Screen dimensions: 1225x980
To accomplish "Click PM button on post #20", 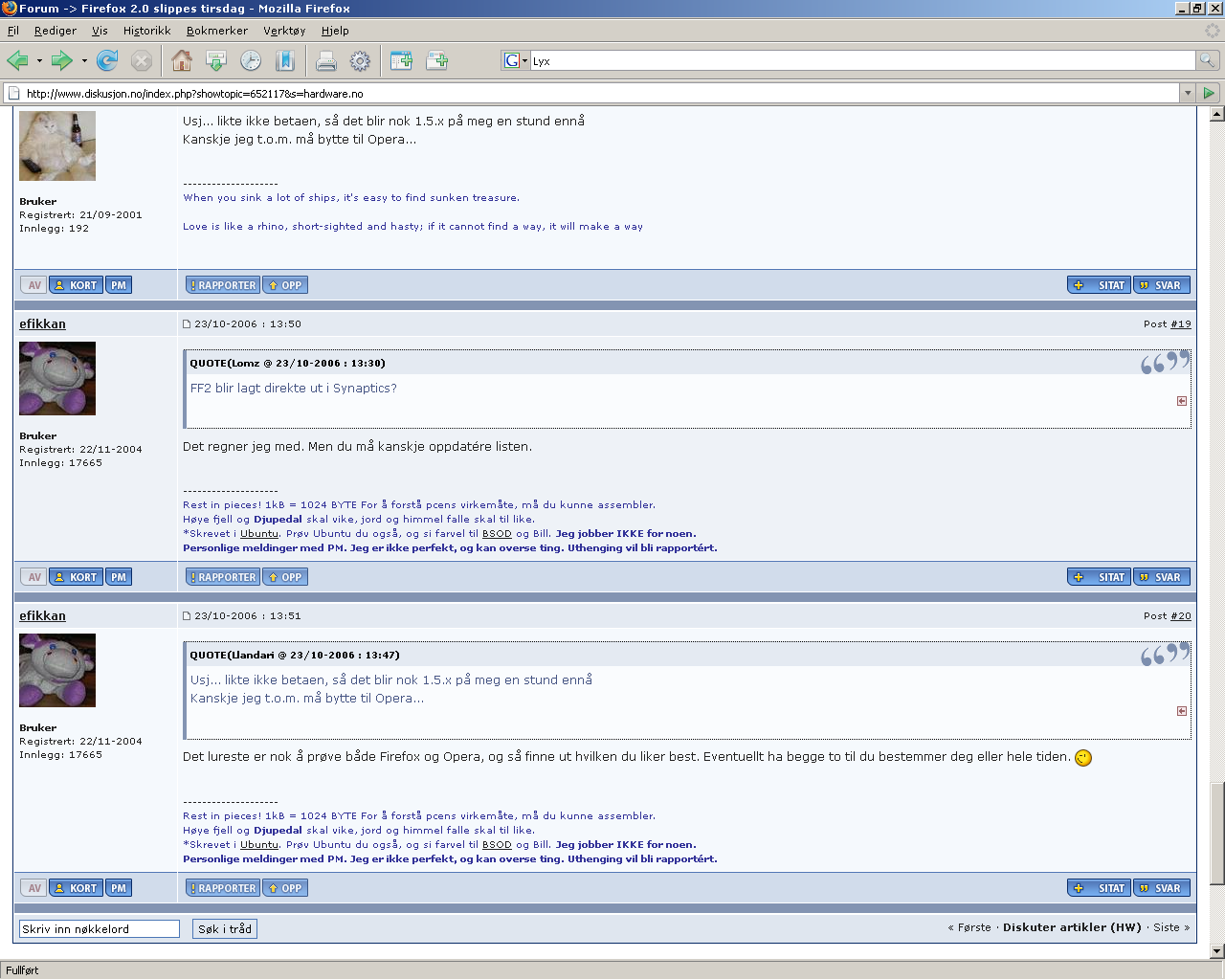I will (119, 888).
